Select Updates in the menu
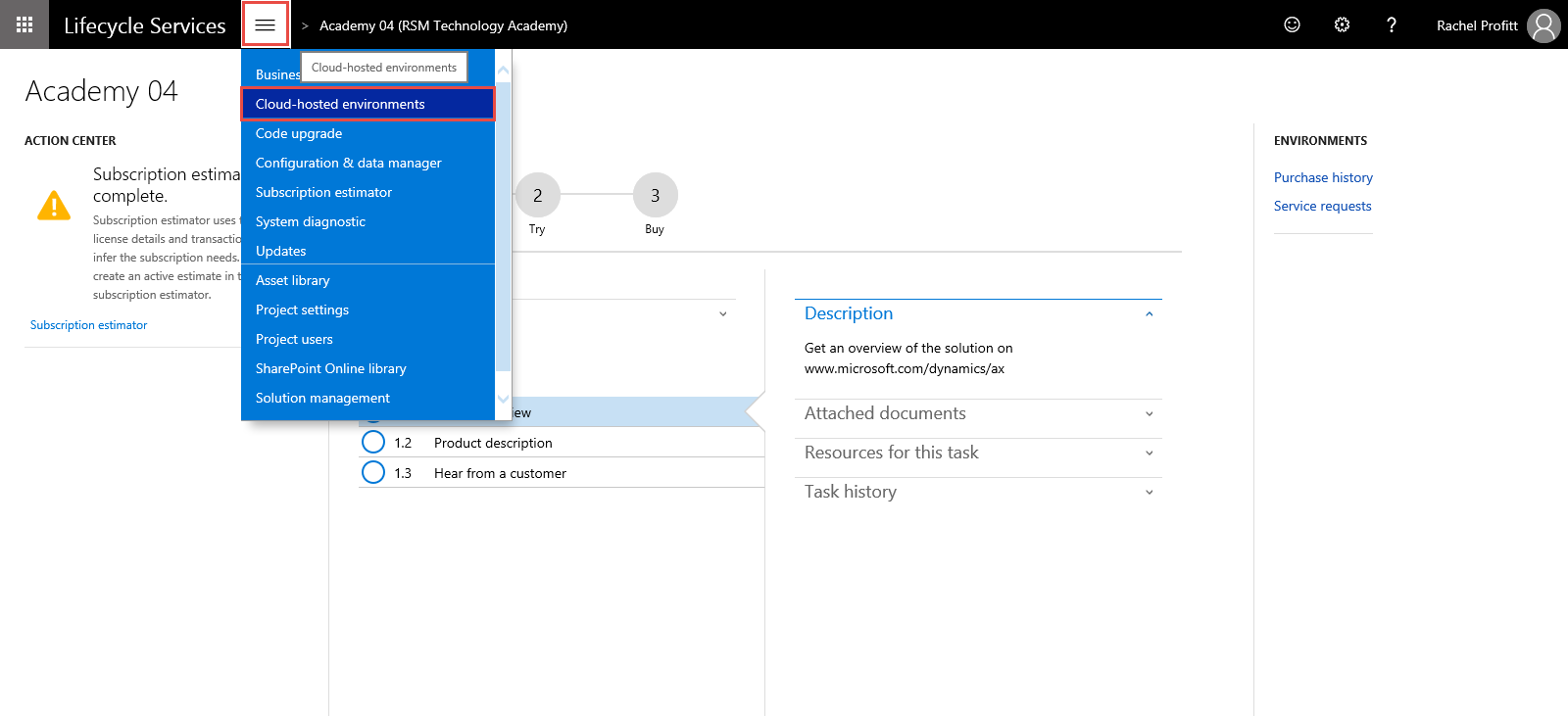1568x716 pixels. pyautogui.click(x=367, y=251)
